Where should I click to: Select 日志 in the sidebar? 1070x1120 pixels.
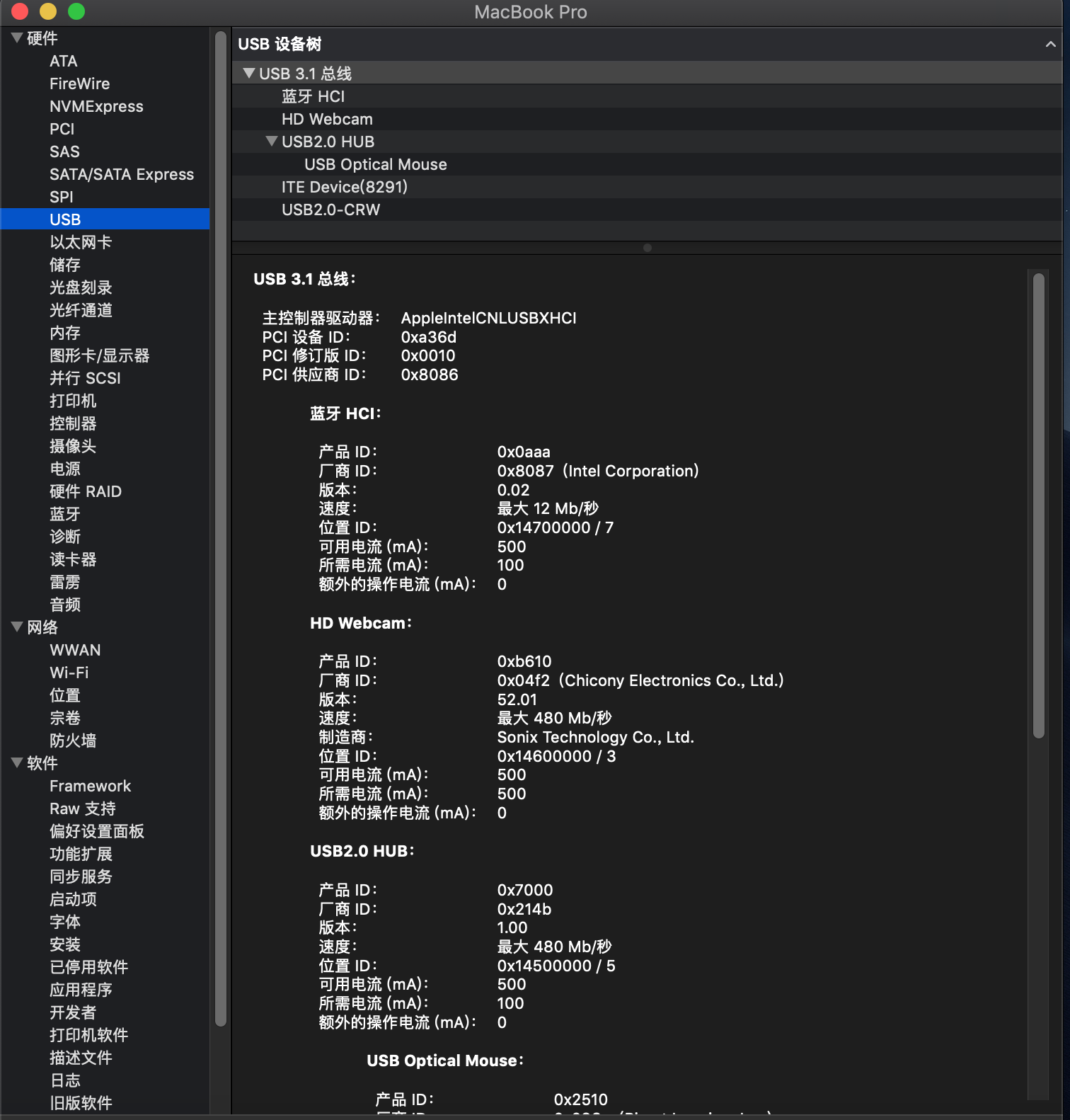[65, 1080]
